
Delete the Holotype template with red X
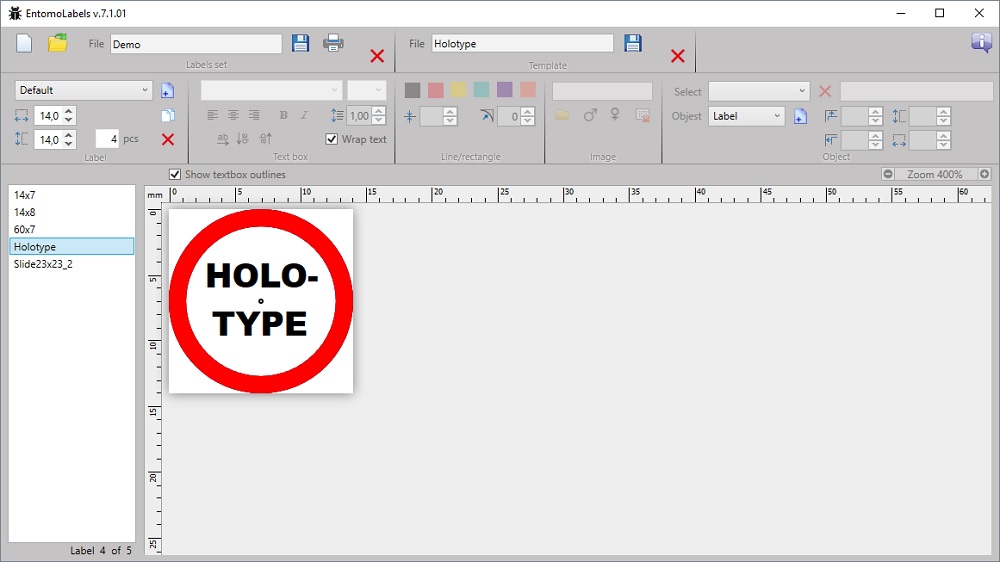tap(677, 56)
